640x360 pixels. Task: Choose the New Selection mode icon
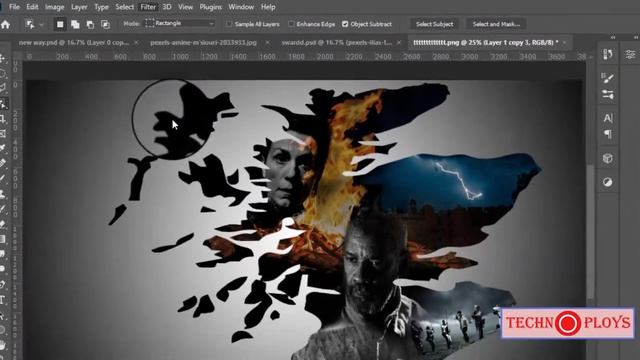click(x=60, y=24)
